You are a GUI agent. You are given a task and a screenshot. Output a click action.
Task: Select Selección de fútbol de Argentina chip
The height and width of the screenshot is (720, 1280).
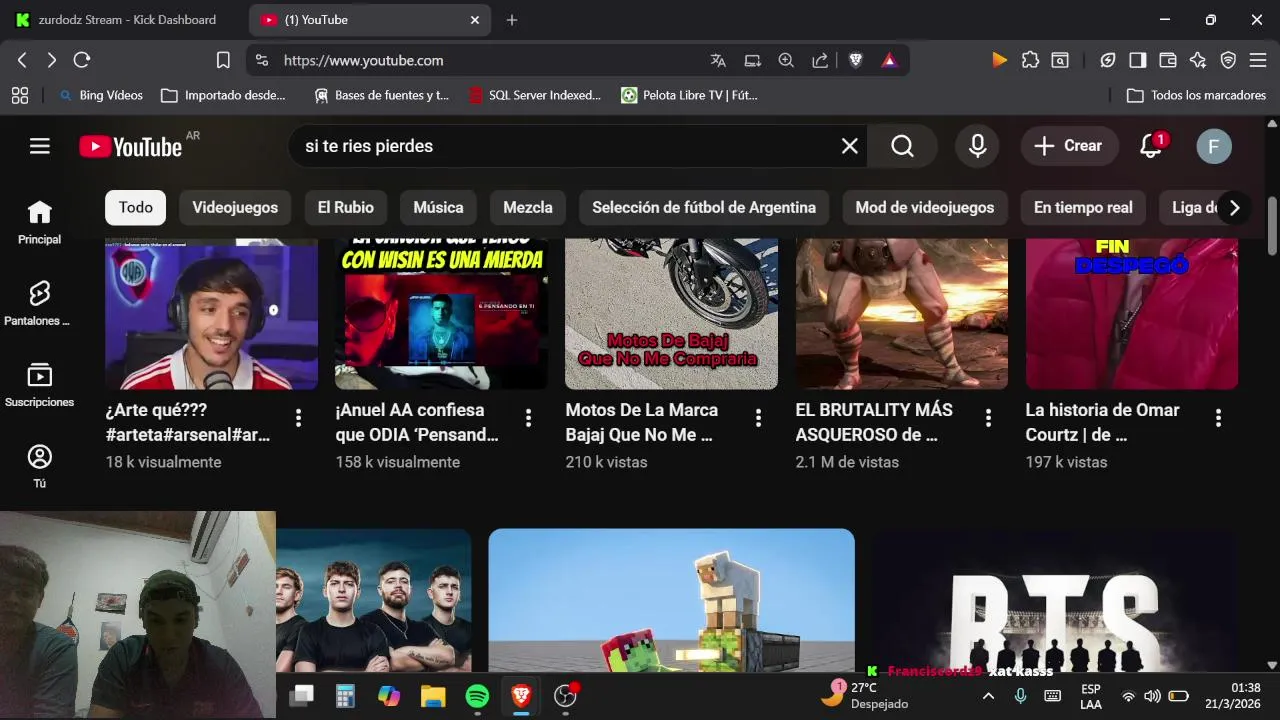tap(704, 208)
